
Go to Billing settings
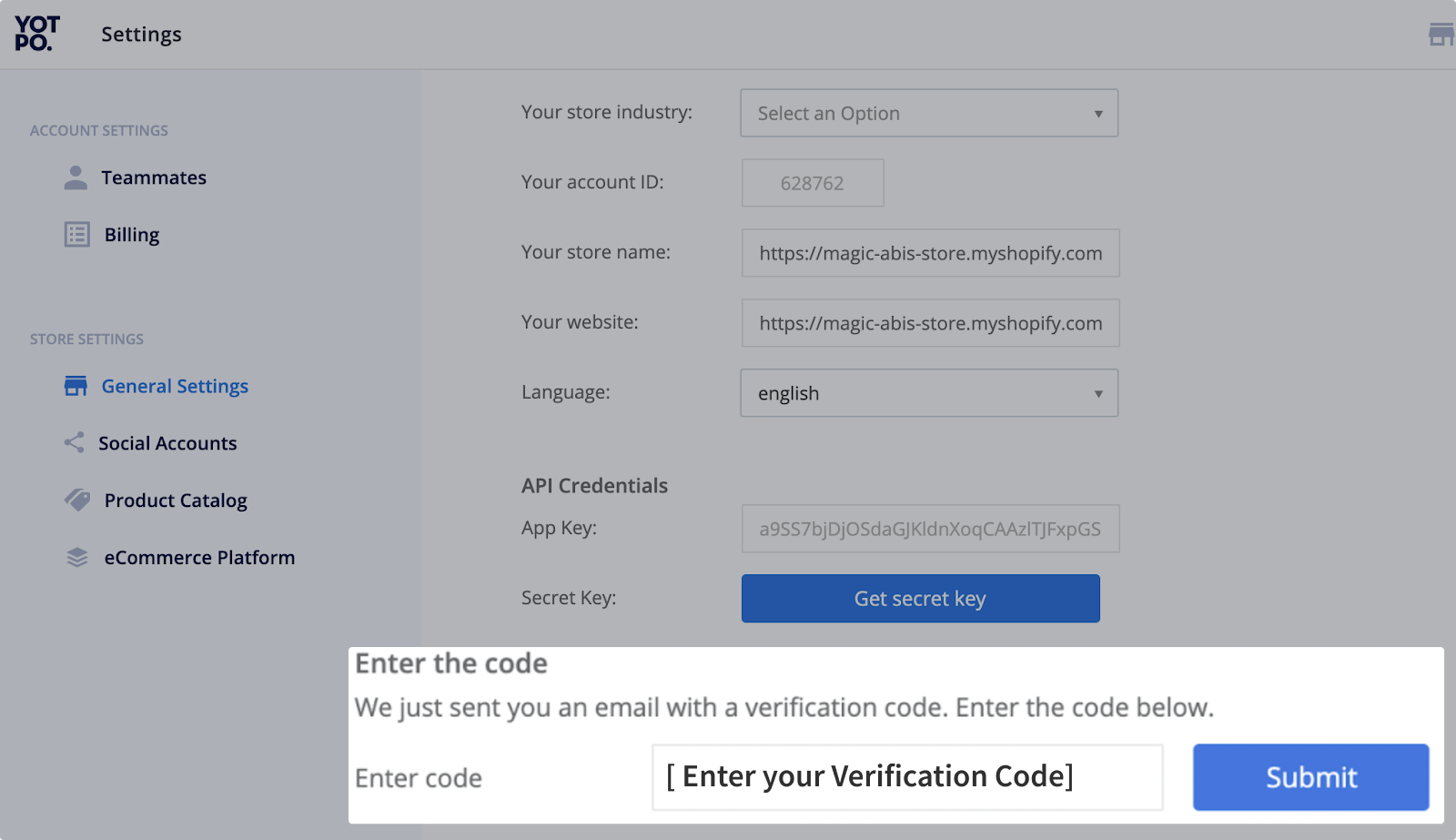132,235
